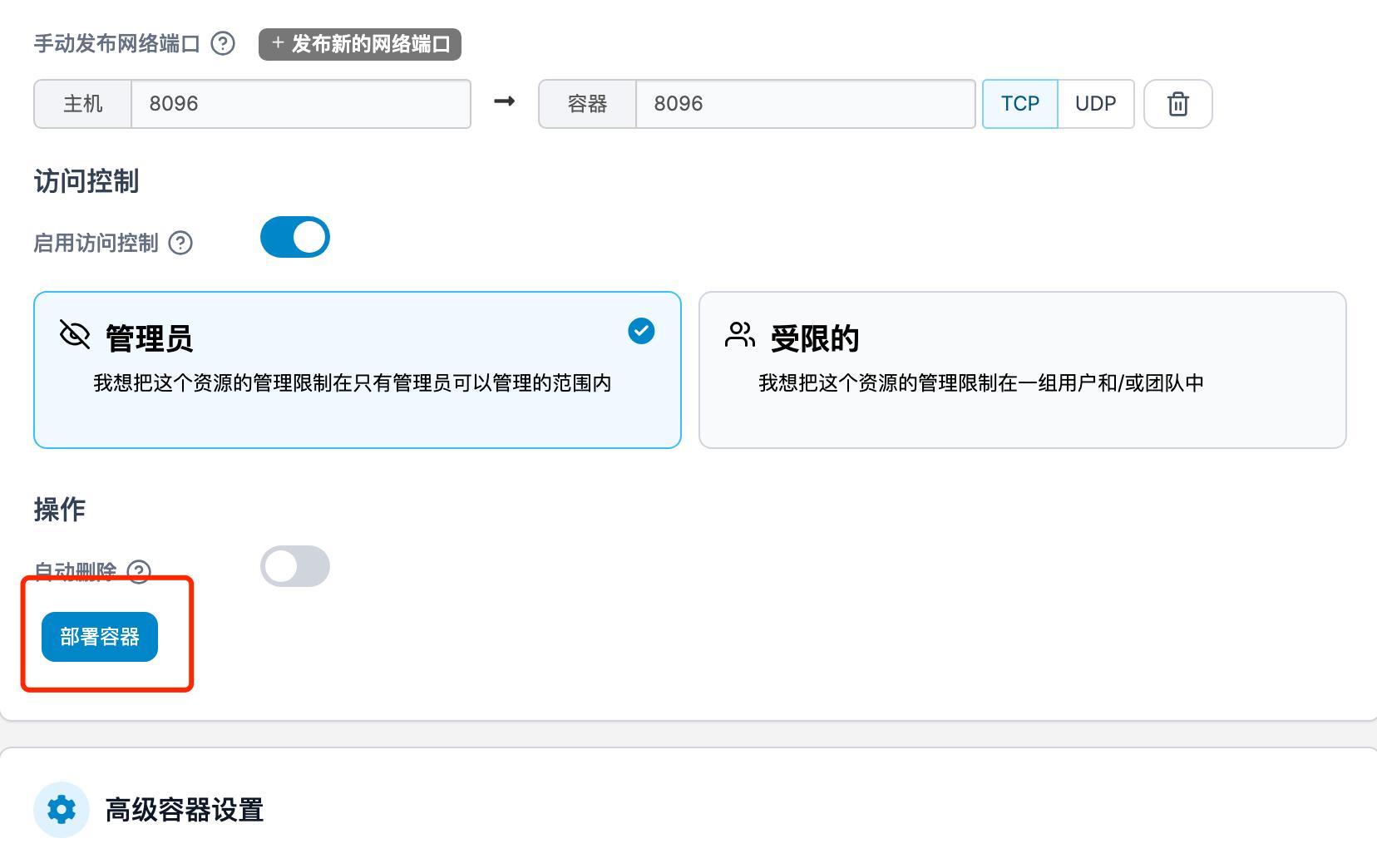Click the help icon beside 启用访问控制
The width and height of the screenshot is (1377, 868).
[180, 244]
